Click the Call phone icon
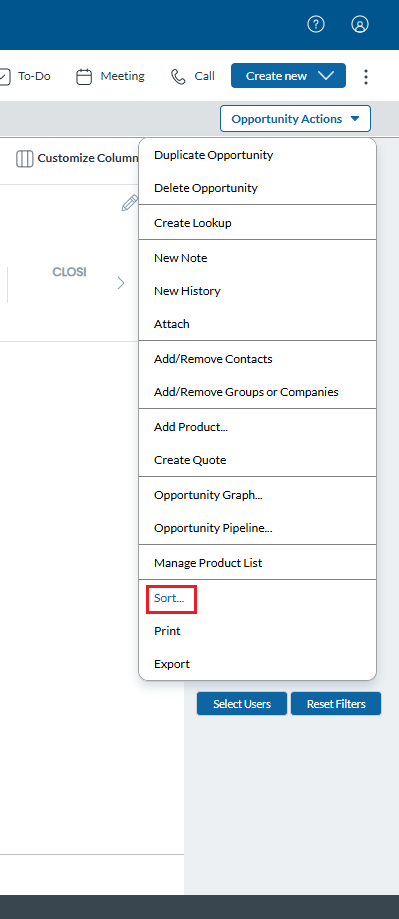This screenshot has width=399, height=919. click(x=178, y=77)
